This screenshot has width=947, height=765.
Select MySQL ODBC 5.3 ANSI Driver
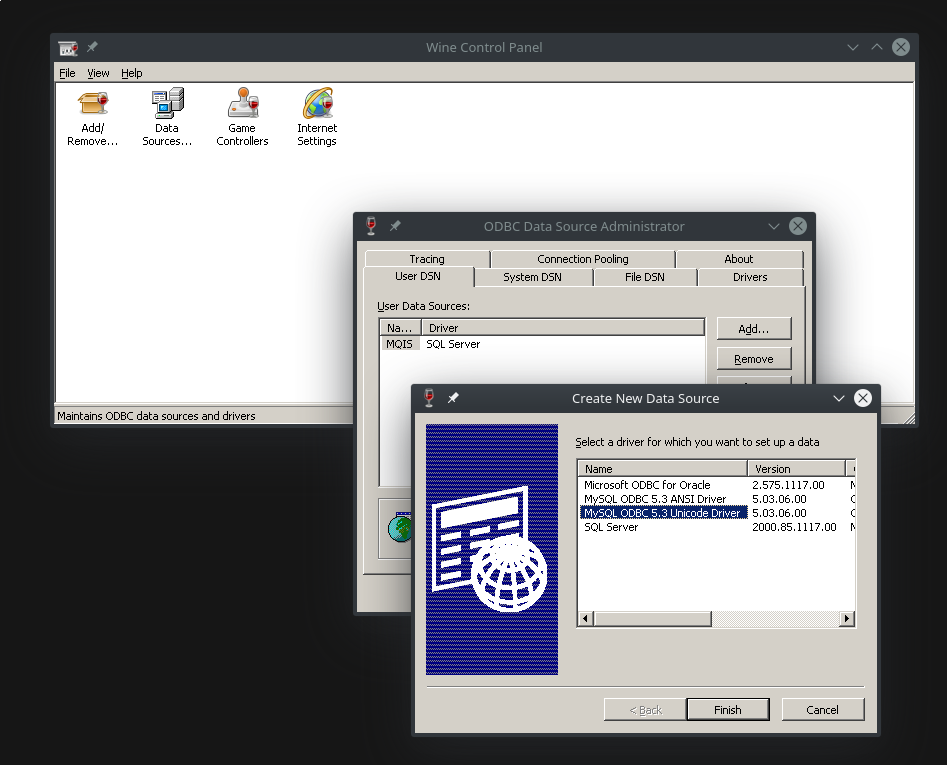pyautogui.click(x=655, y=499)
